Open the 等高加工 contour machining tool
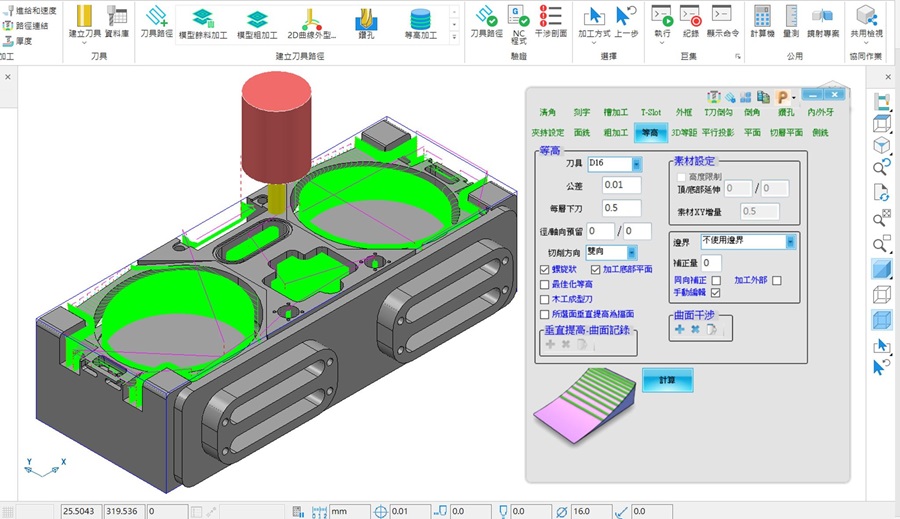Image resolution: width=900 pixels, height=519 pixels. pyautogui.click(x=420, y=19)
